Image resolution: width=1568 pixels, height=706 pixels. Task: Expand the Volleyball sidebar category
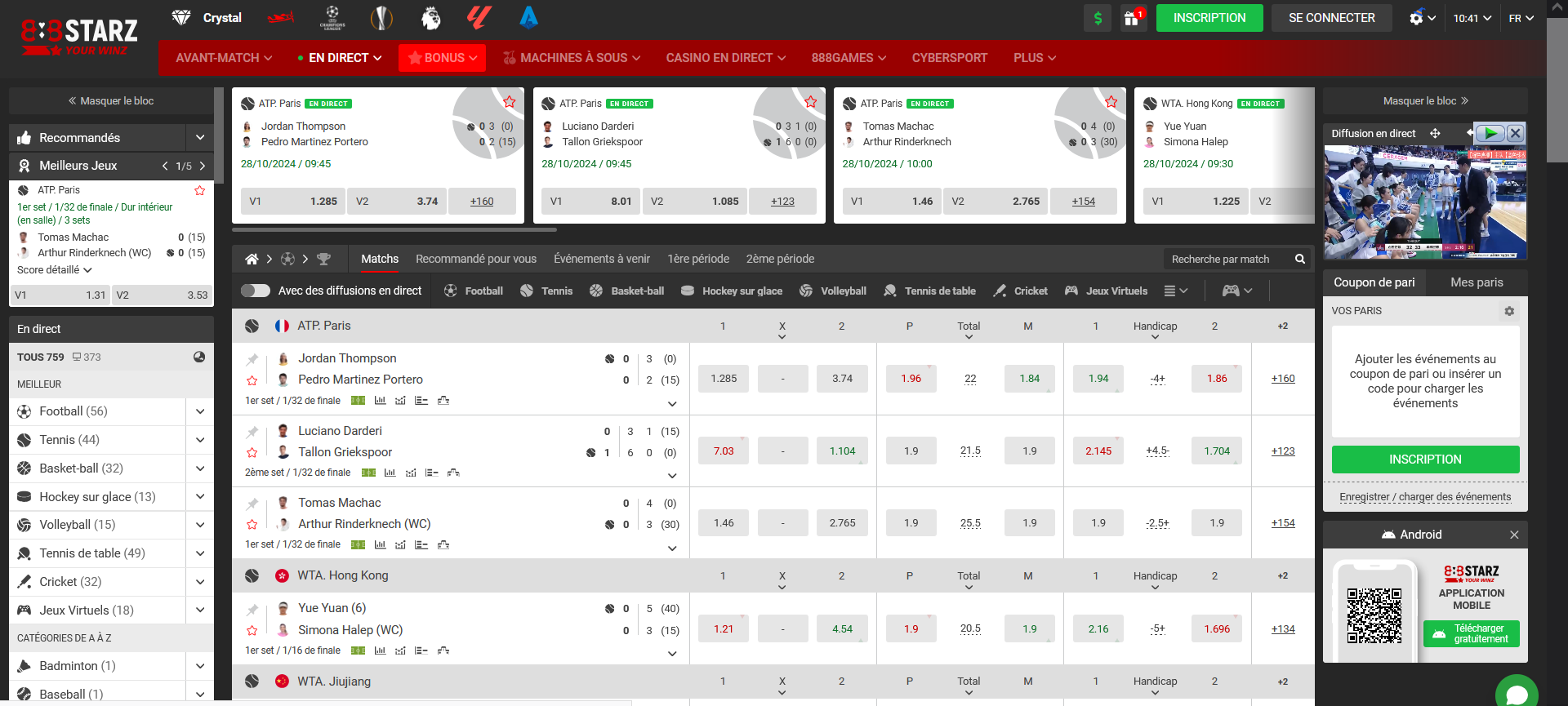pos(200,525)
